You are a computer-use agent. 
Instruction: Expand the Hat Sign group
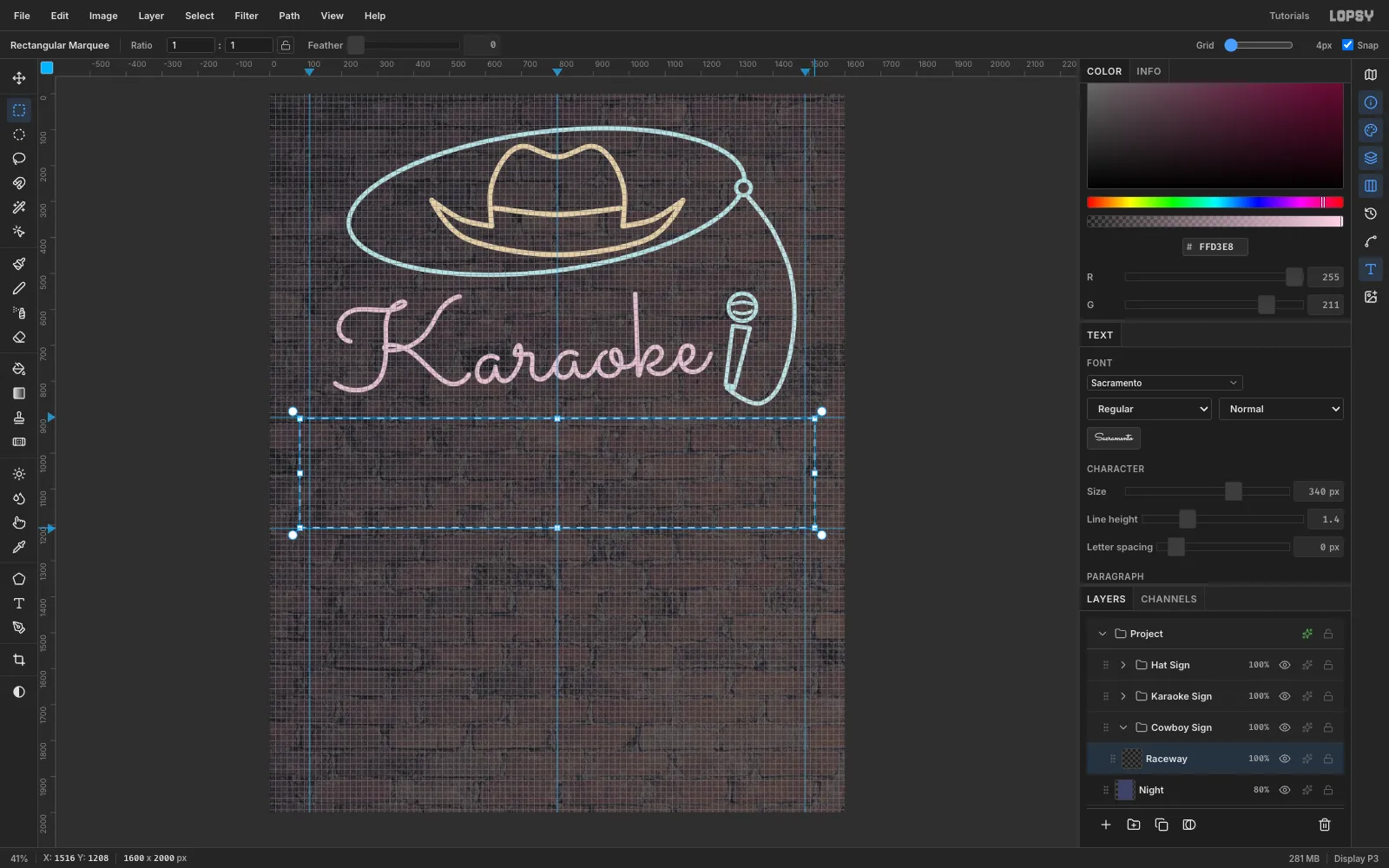click(1123, 665)
